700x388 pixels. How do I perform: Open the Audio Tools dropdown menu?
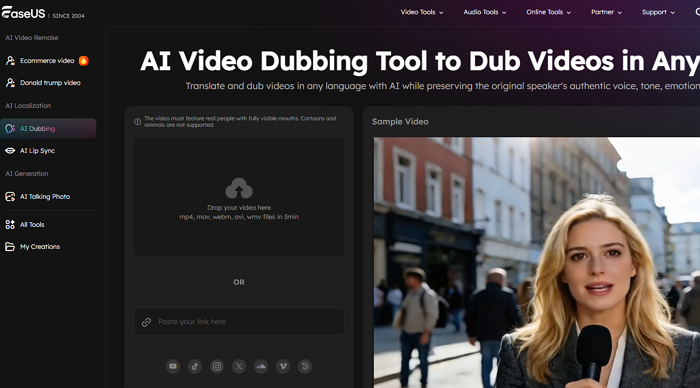coord(485,12)
